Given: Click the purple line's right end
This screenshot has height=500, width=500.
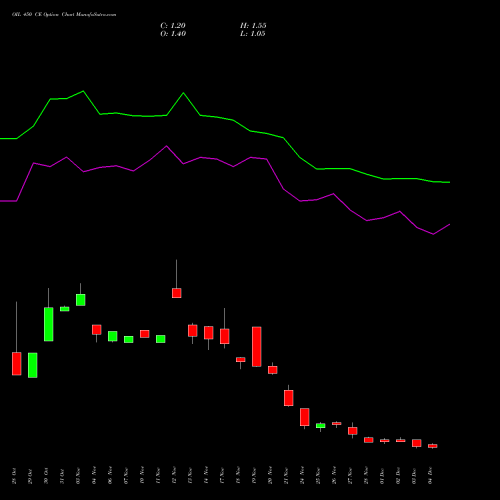Looking at the screenshot, I should pyautogui.click(x=449, y=225).
